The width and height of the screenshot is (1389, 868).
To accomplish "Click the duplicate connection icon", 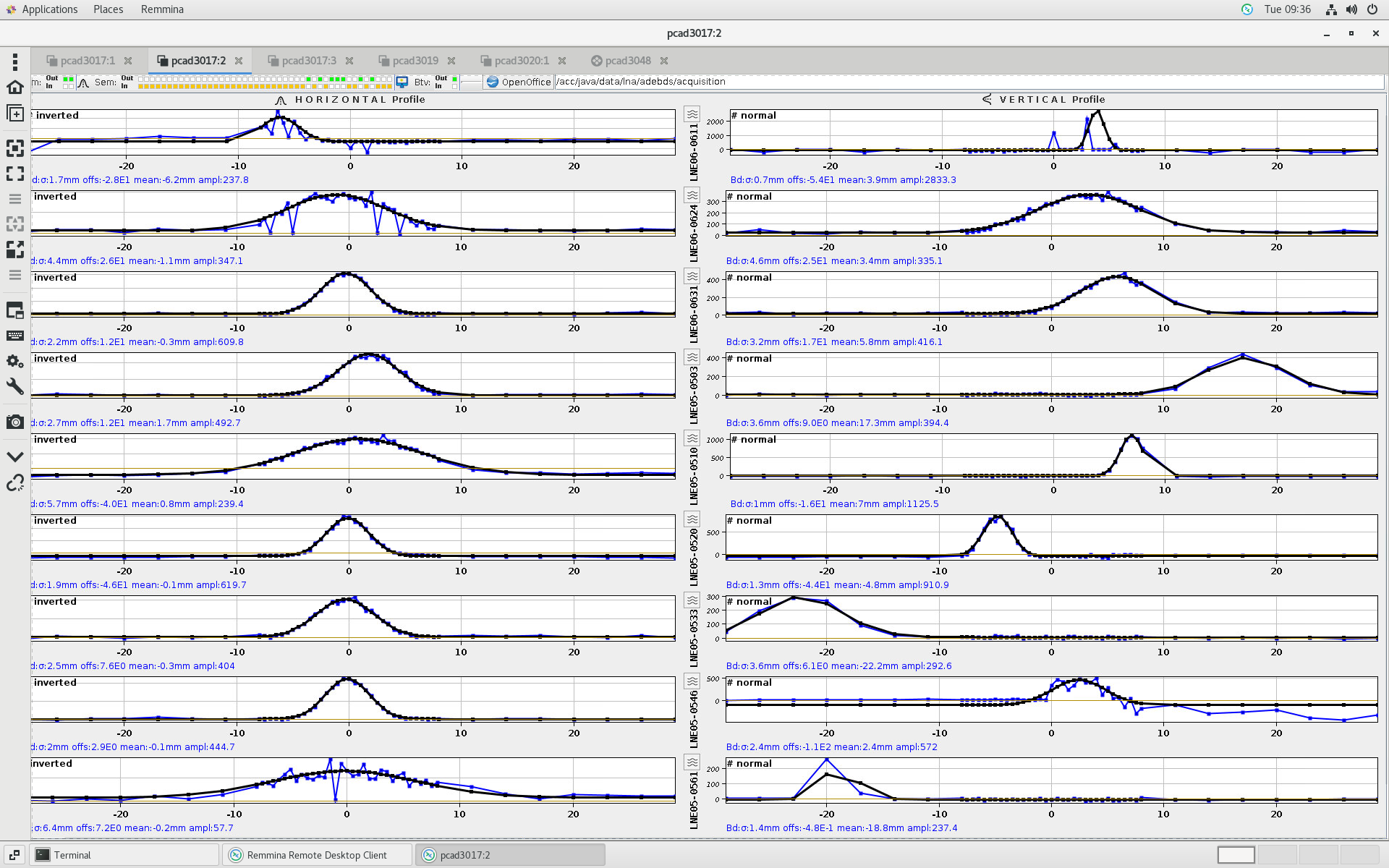I will point(14,114).
